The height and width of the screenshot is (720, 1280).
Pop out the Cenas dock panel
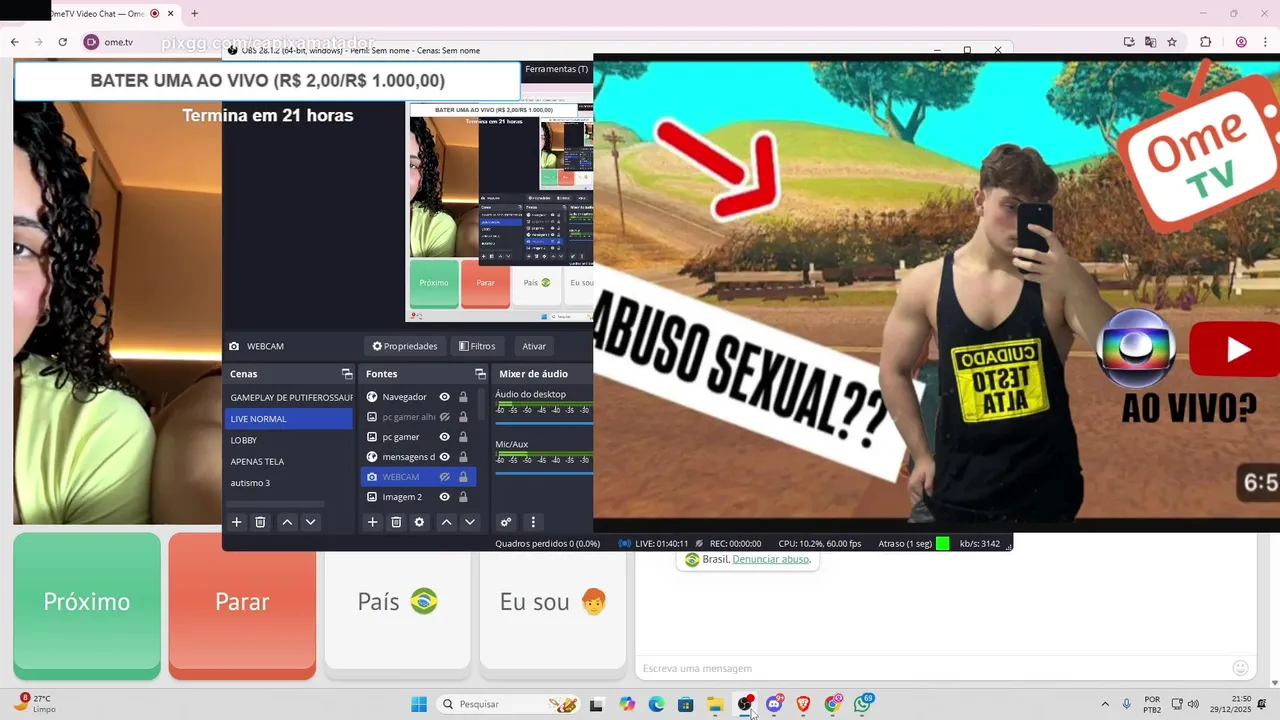pyautogui.click(x=347, y=374)
